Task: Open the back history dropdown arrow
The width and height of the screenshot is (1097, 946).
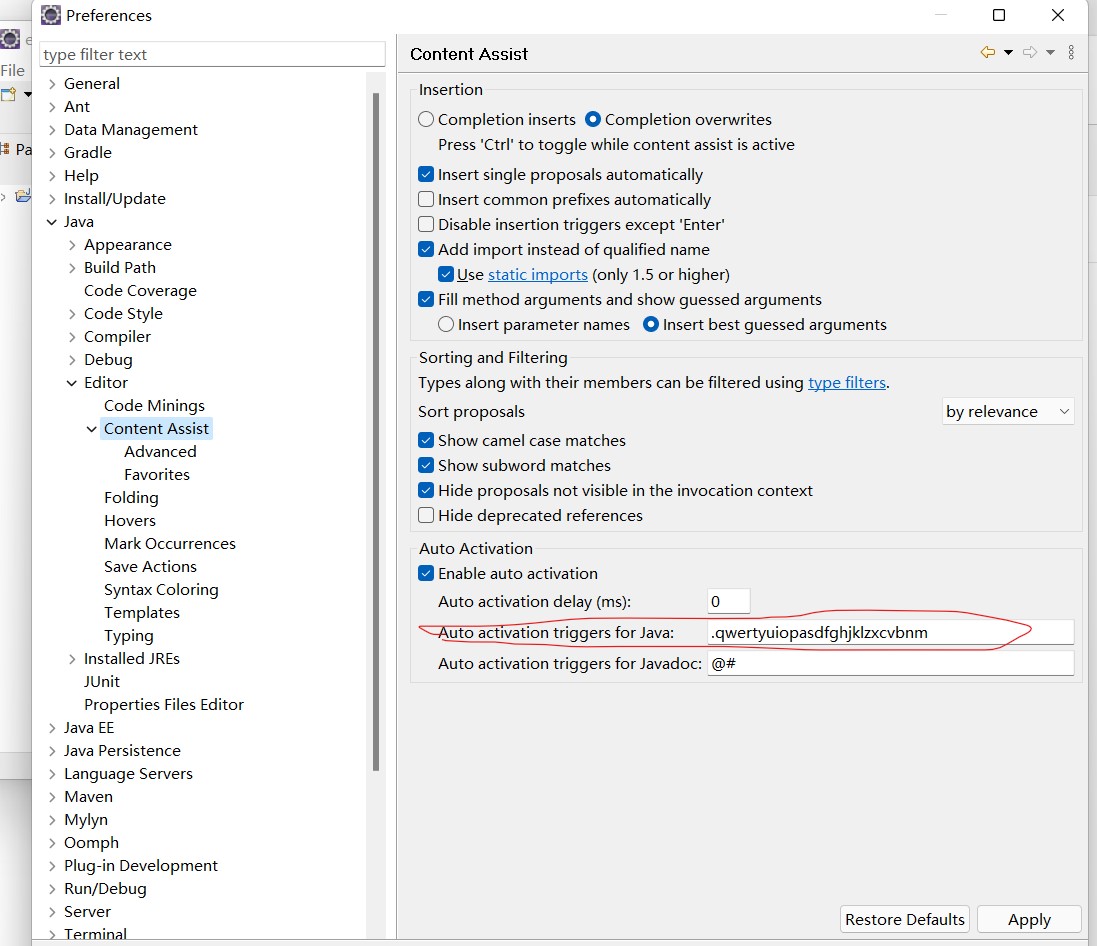Action: (x=1008, y=52)
